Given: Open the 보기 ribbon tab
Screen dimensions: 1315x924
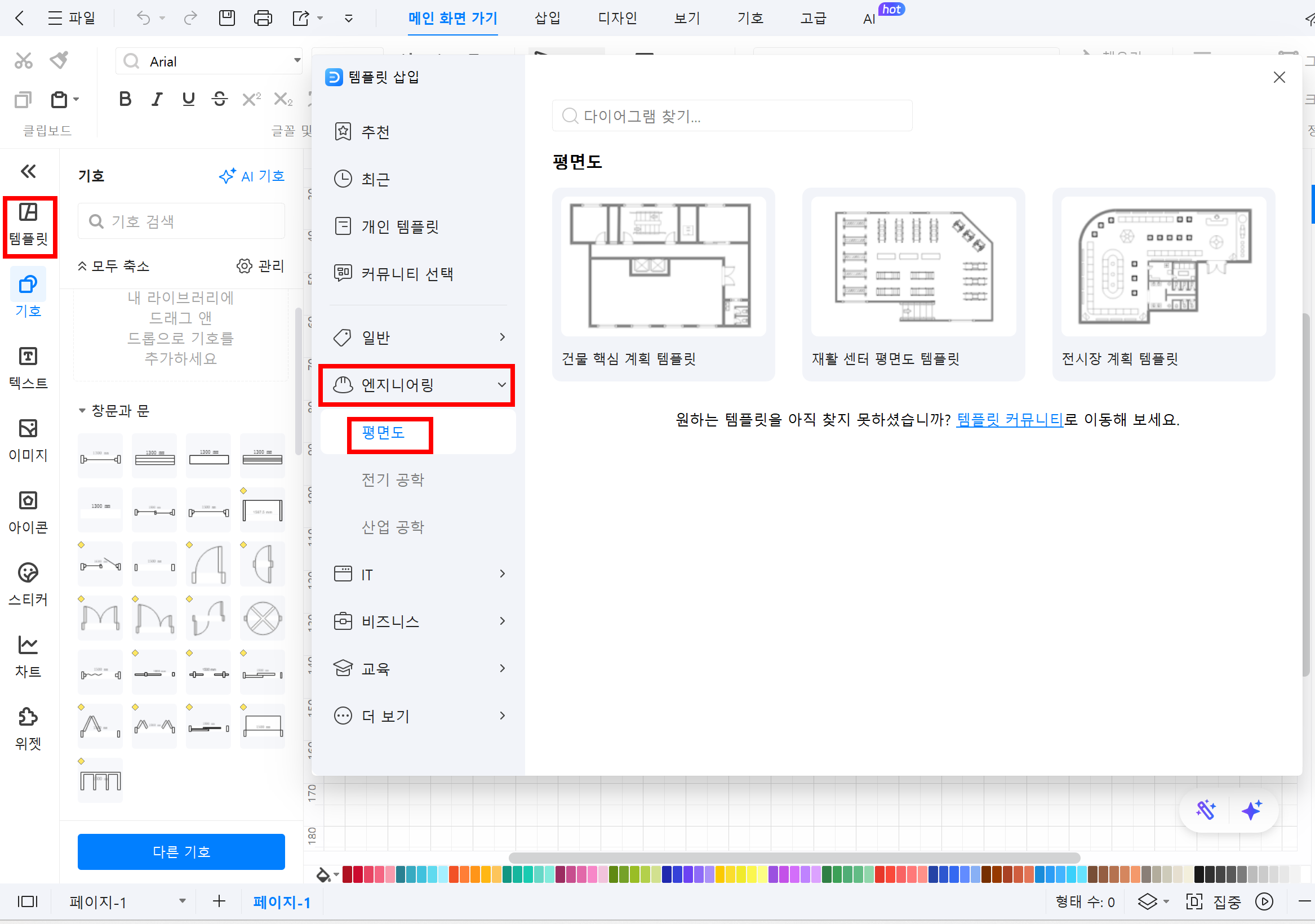Looking at the screenshot, I should [x=687, y=19].
